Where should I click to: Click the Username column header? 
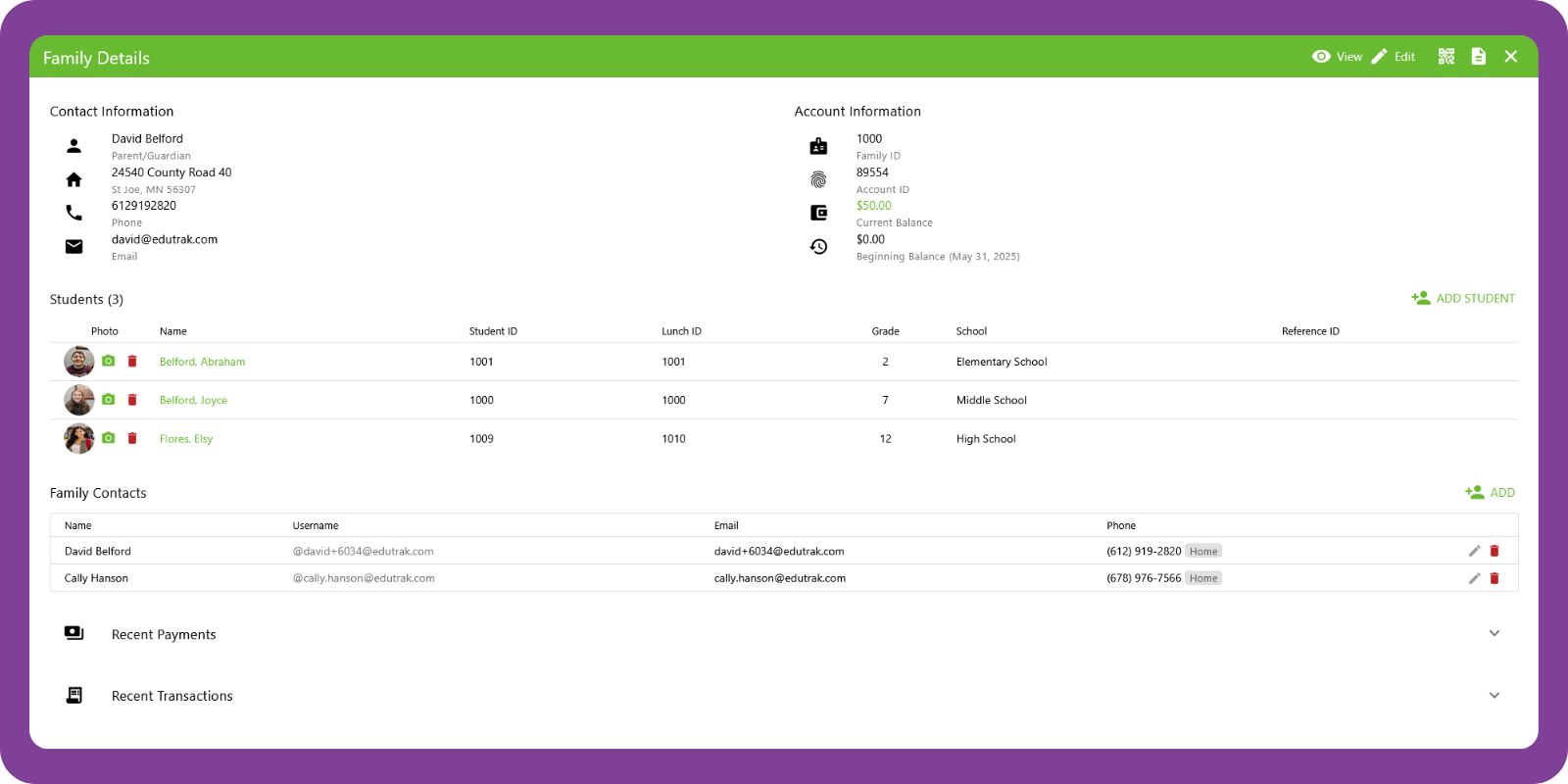(316, 525)
